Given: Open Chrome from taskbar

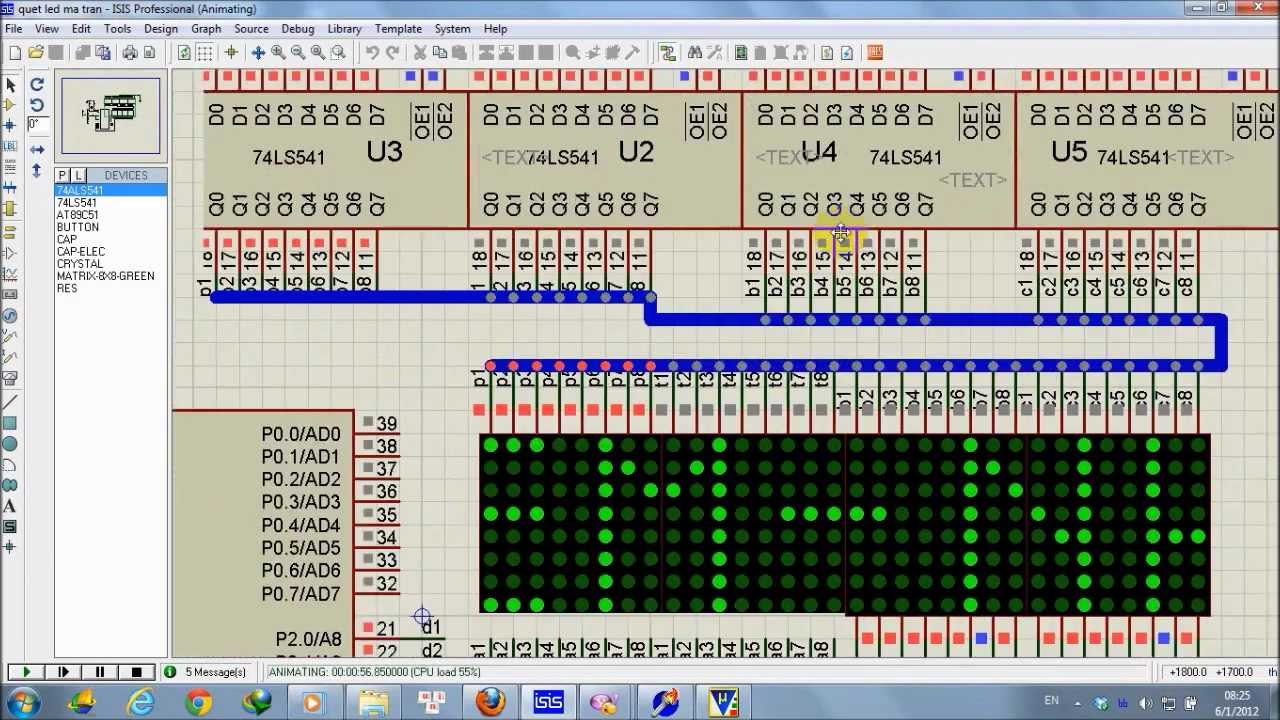Looking at the screenshot, I should 199,703.
